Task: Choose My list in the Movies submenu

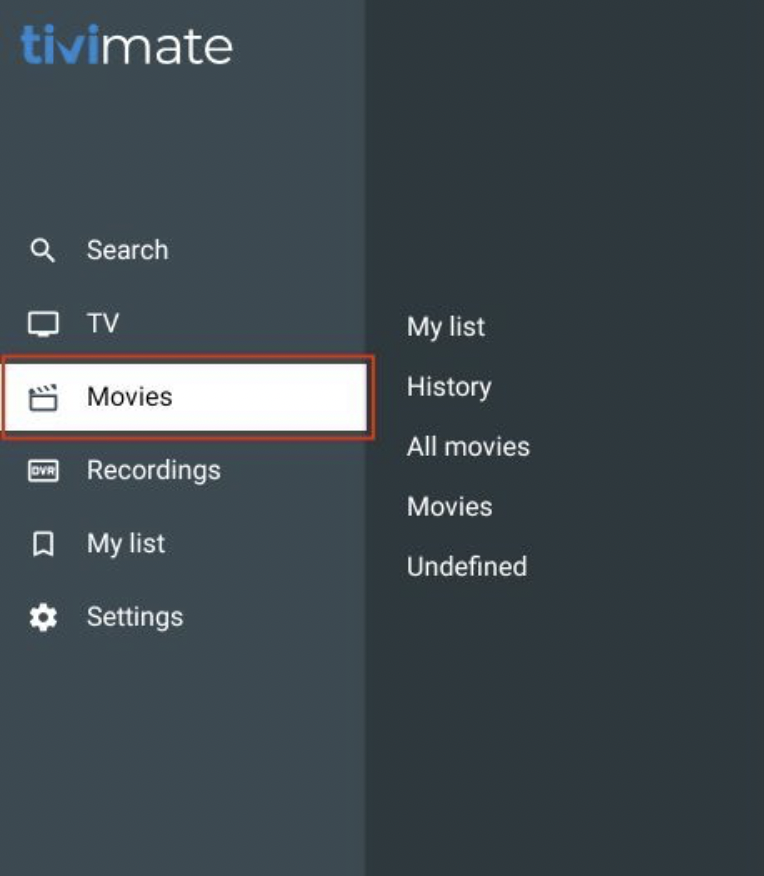Action: click(445, 327)
